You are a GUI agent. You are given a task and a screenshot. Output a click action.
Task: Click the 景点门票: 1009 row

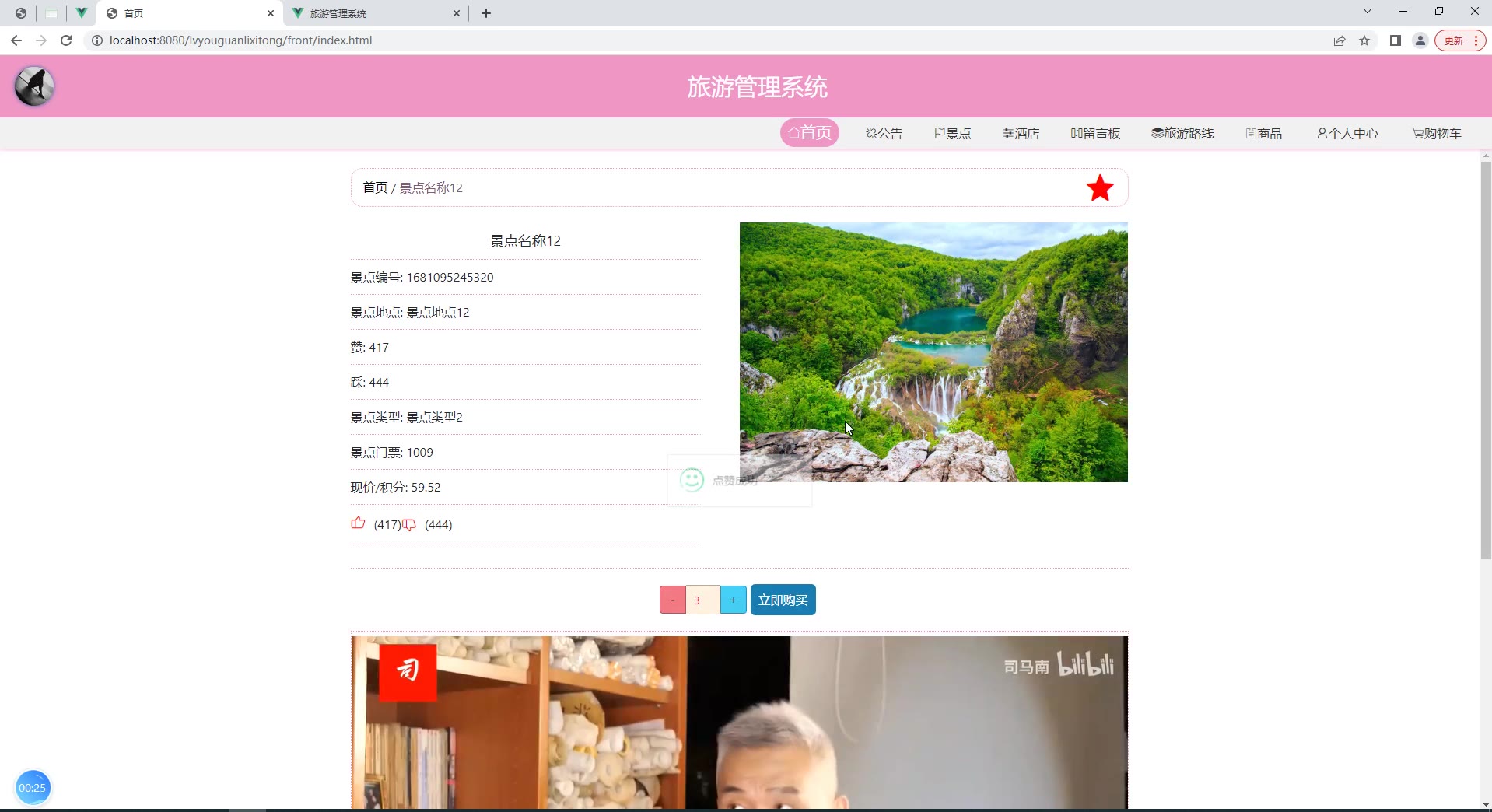(x=525, y=453)
